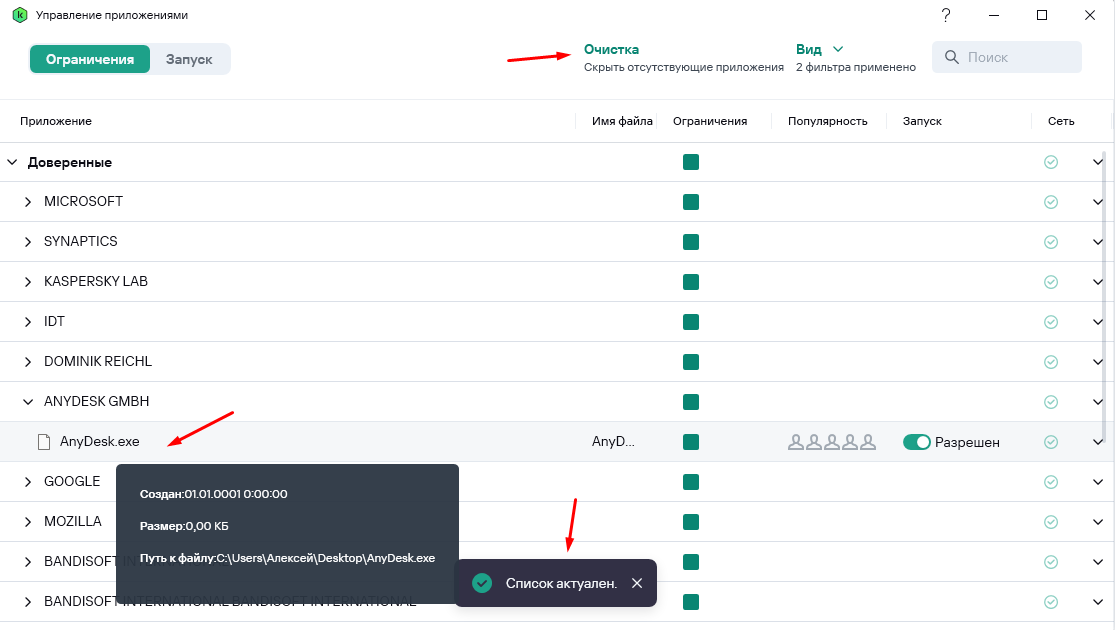Viewport: 1115px width, 630px height.
Task: Sort by the Популярность column header
Action: point(828,121)
